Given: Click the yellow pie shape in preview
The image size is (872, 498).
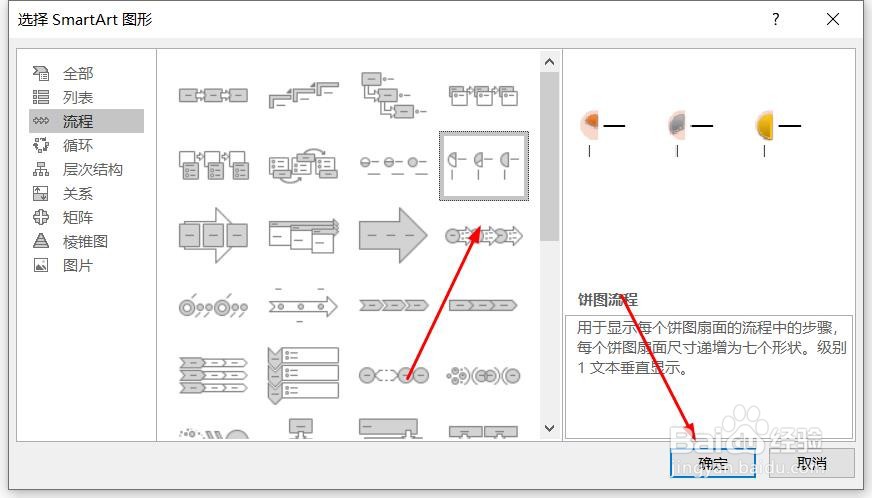Looking at the screenshot, I should pyautogui.click(x=765, y=125).
